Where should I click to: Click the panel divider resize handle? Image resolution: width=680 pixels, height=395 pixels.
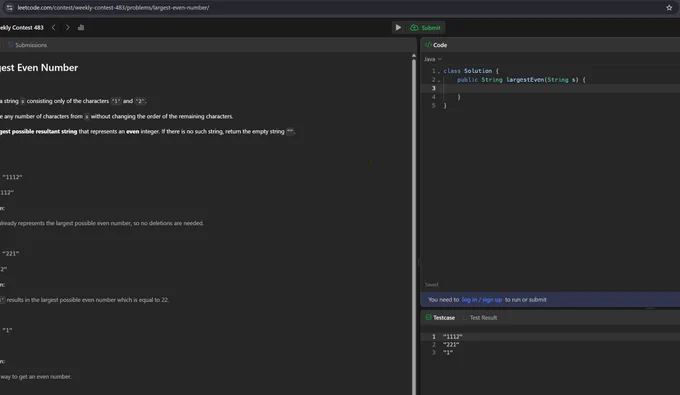pyautogui.click(x=418, y=262)
